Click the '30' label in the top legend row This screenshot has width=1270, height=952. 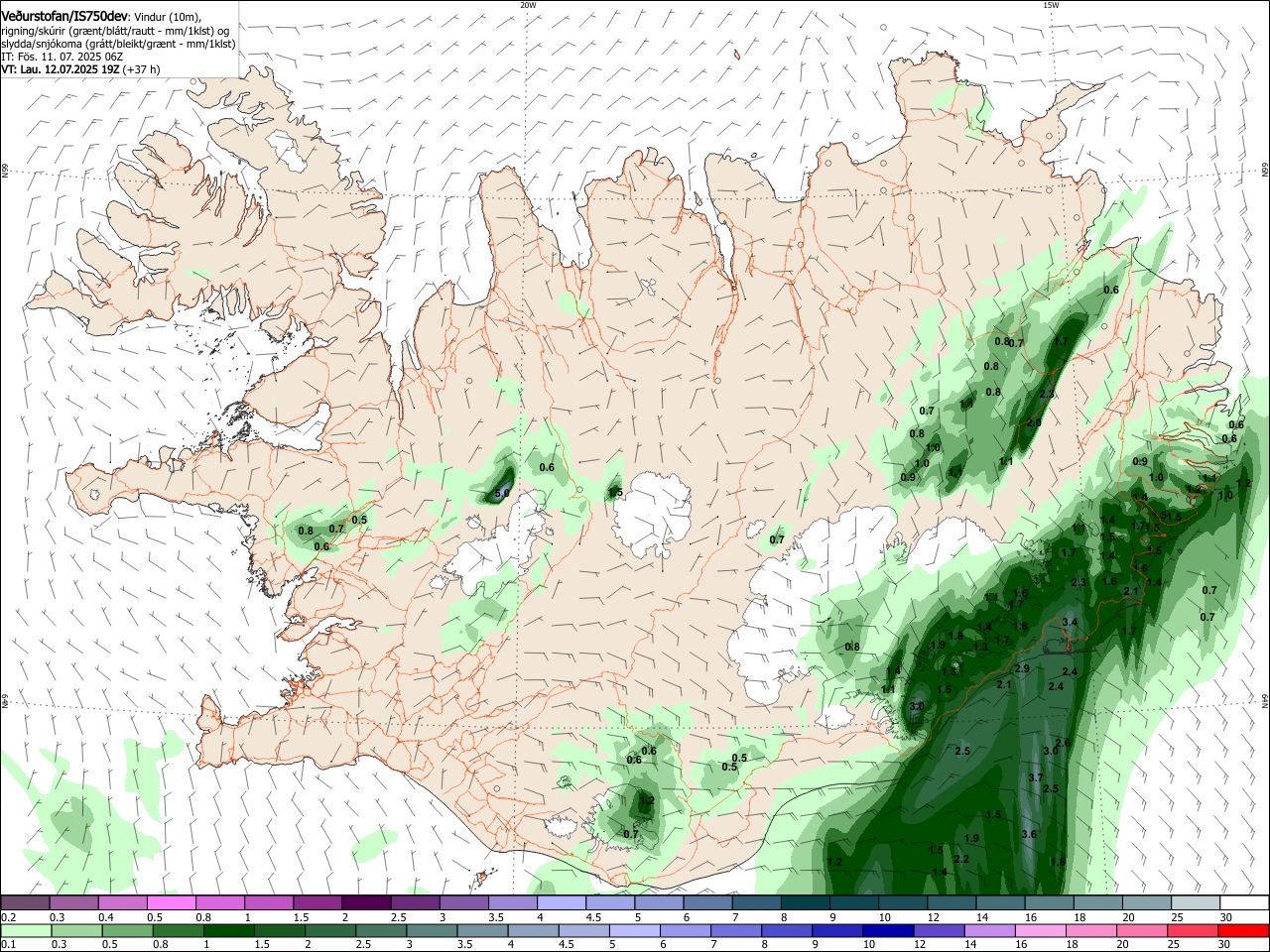coord(1225,917)
